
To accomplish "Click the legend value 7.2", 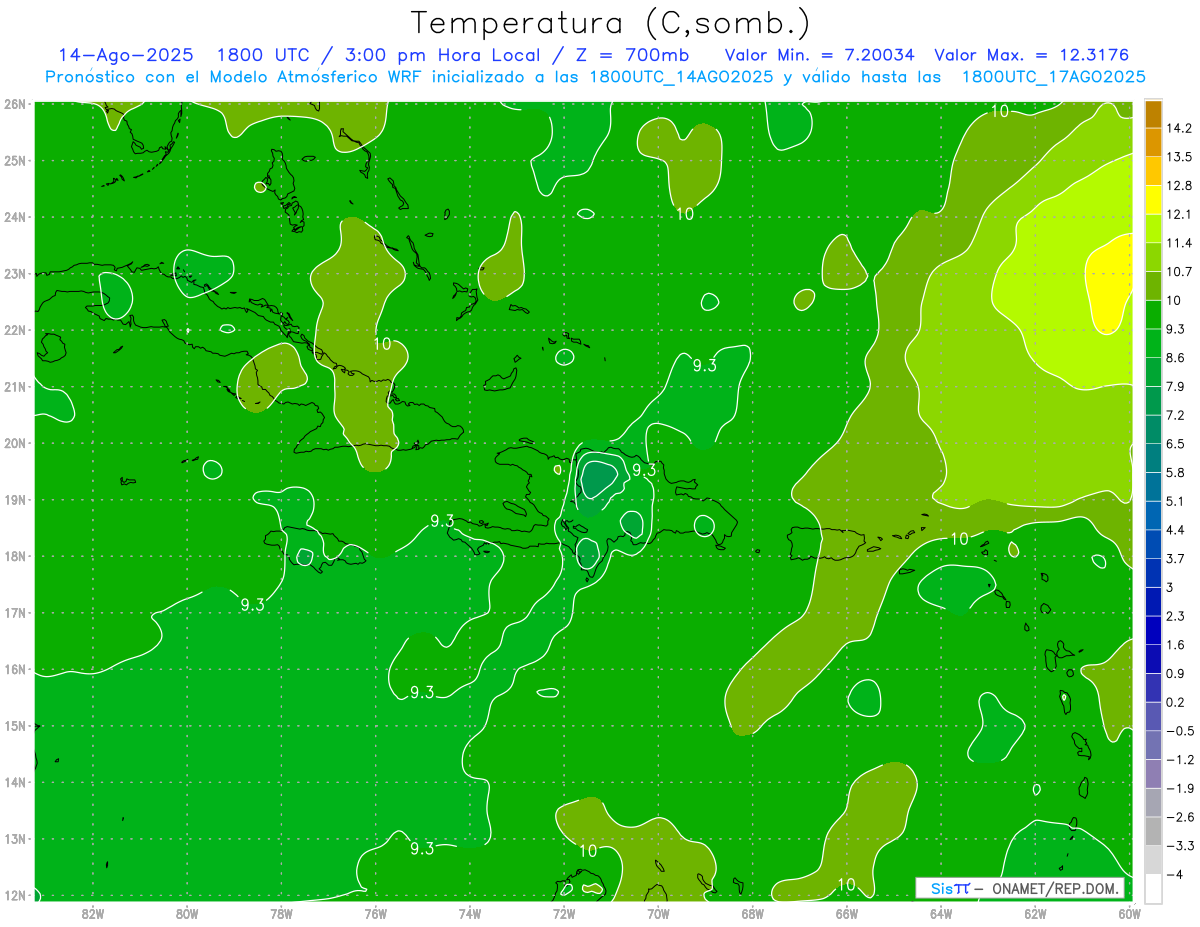I will coord(1175,415).
